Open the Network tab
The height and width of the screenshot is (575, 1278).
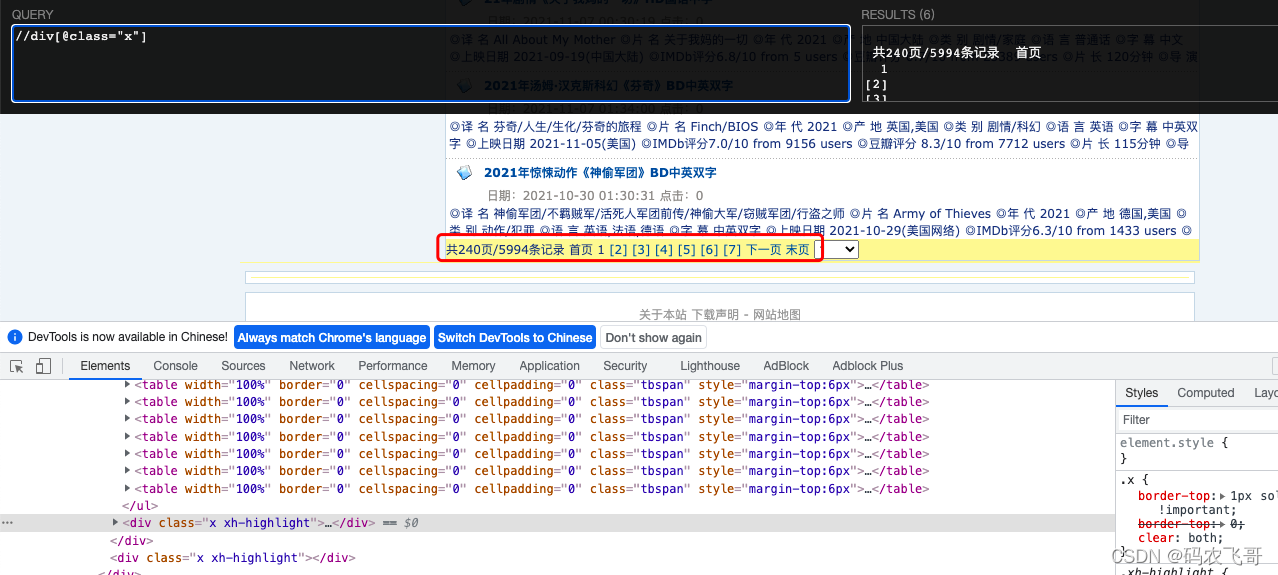312,366
